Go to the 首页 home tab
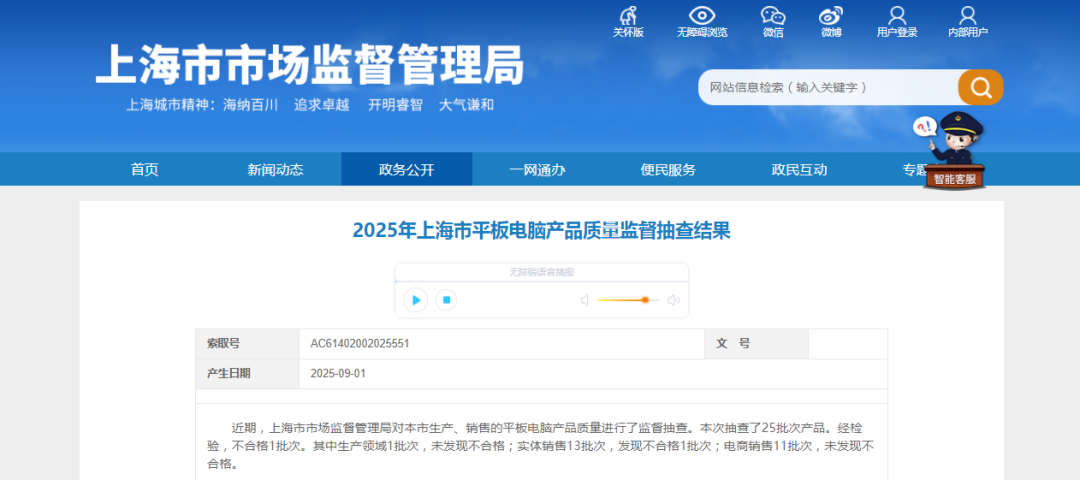The width and height of the screenshot is (1080, 480). coord(144,169)
